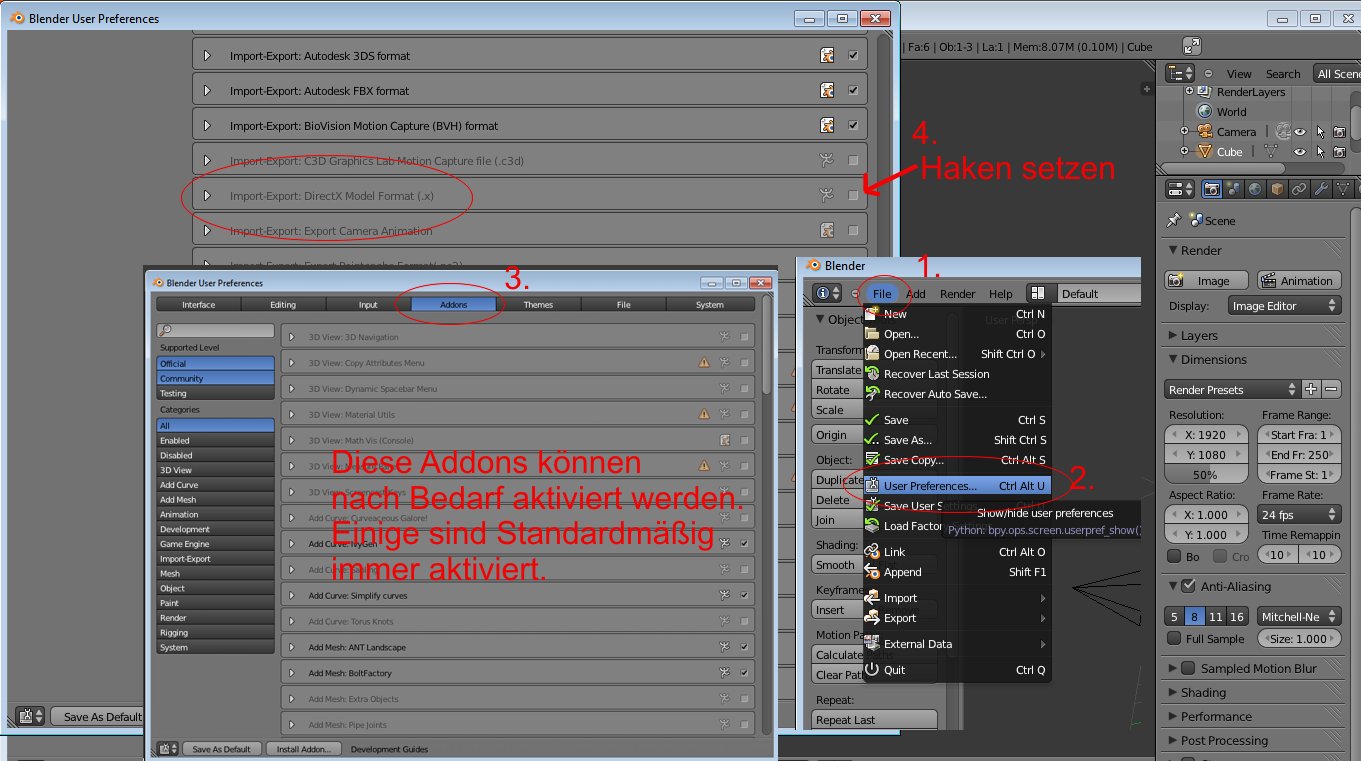Click the Open folder icon in File menu
Screen dimensions: 1361x761
(x=872, y=334)
